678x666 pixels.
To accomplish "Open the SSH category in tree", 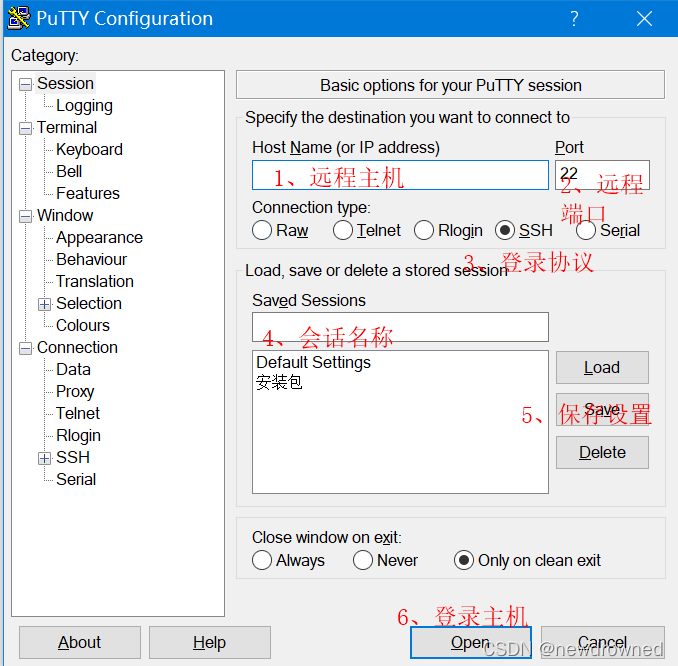I will pyautogui.click(x=73, y=458).
